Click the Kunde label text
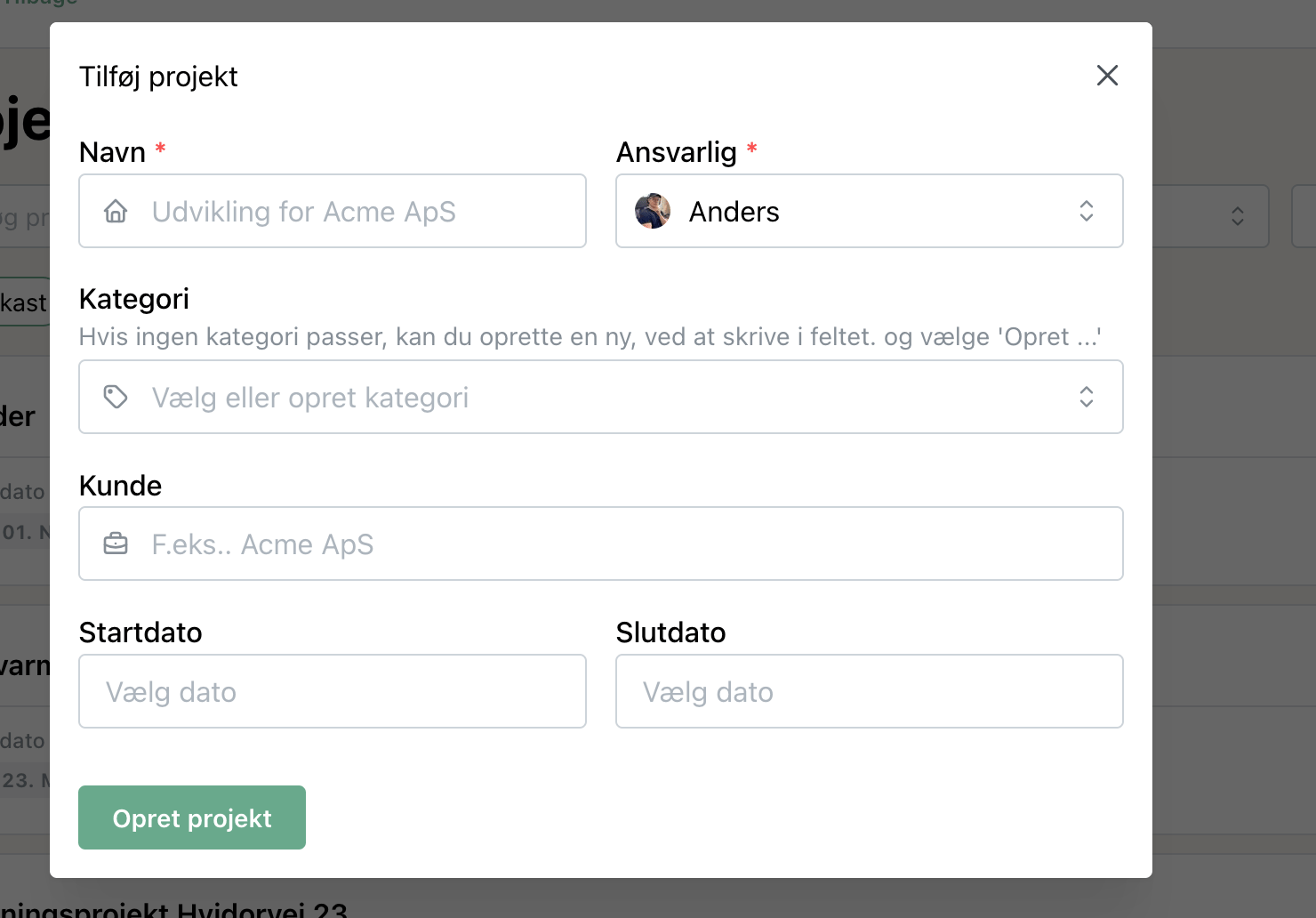1316x918 pixels. (120, 486)
